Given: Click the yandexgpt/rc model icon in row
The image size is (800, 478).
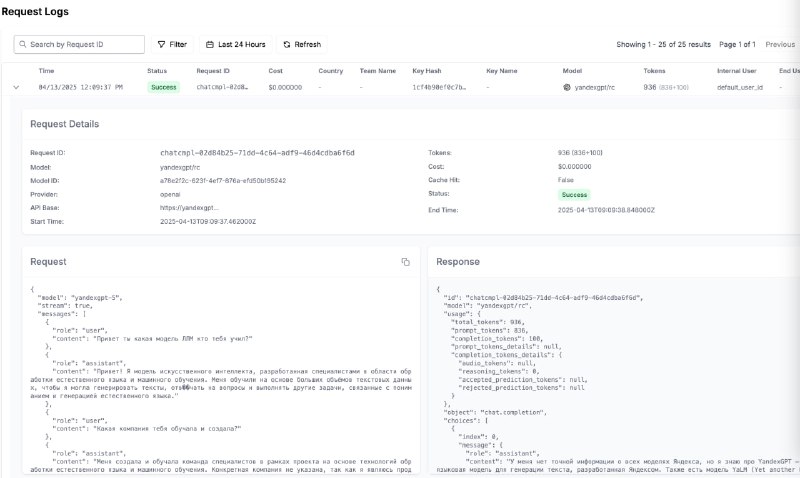Looking at the screenshot, I should 566,87.
